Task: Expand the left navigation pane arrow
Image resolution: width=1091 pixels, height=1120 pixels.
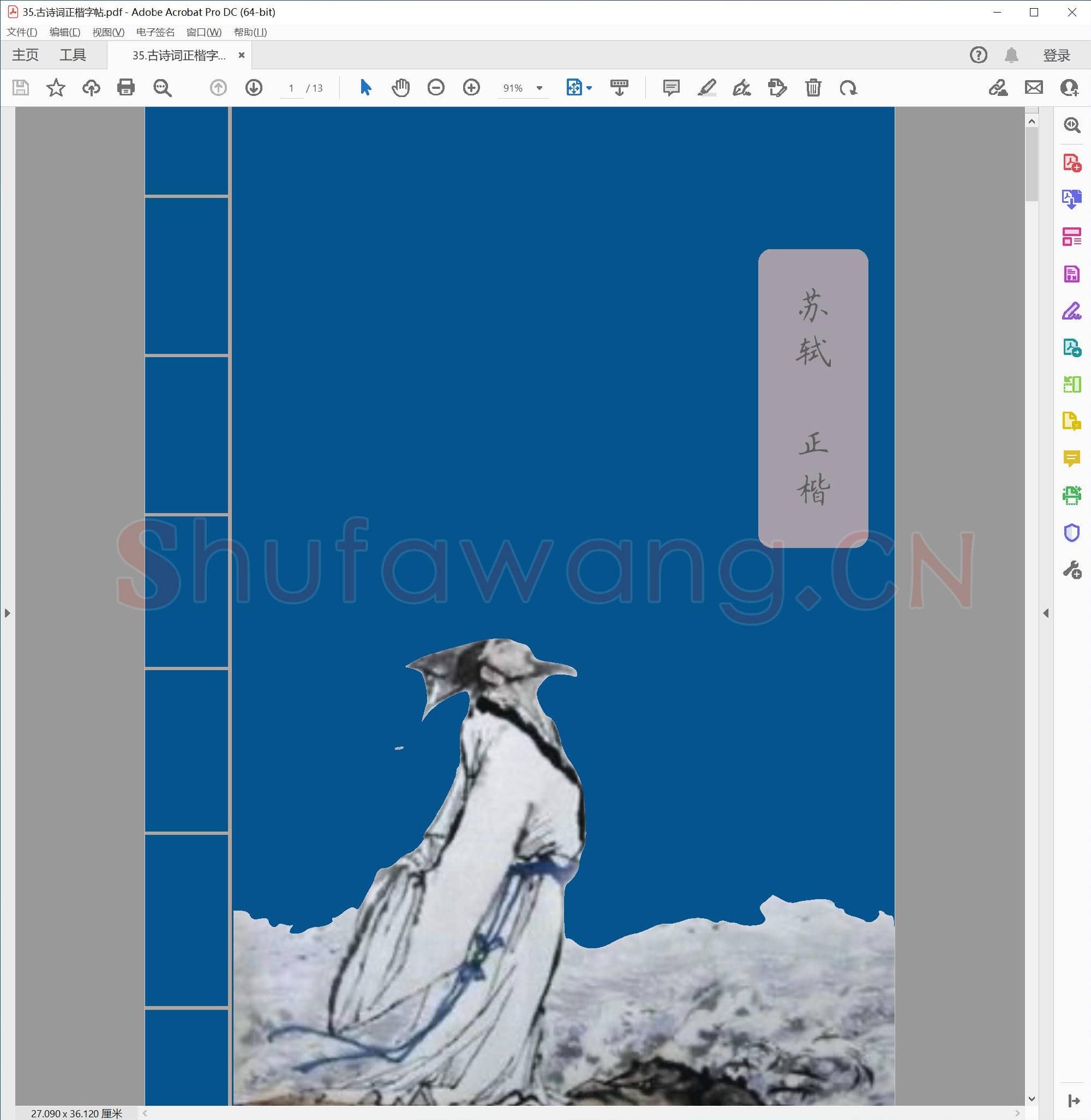Action: [8, 612]
